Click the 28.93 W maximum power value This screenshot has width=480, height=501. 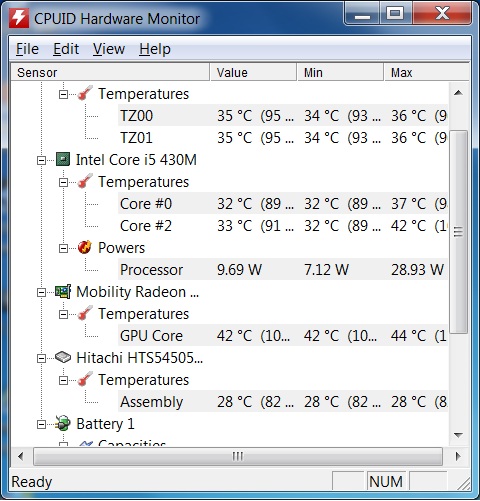pyautogui.click(x=417, y=269)
